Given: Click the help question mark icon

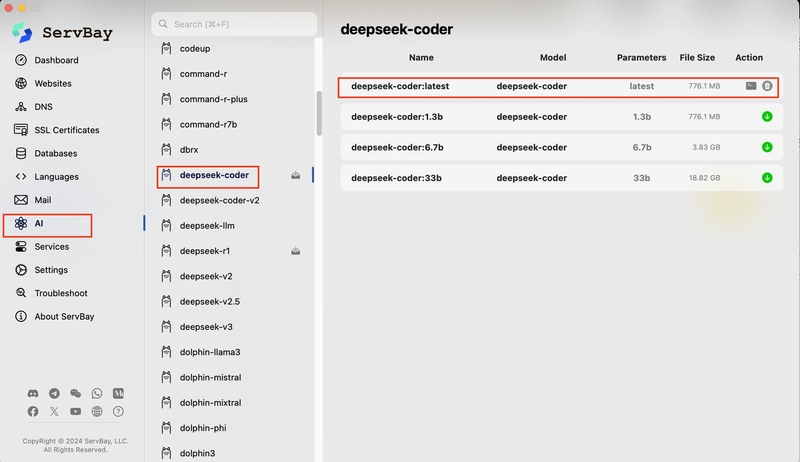Looking at the screenshot, I should pos(118,412).
